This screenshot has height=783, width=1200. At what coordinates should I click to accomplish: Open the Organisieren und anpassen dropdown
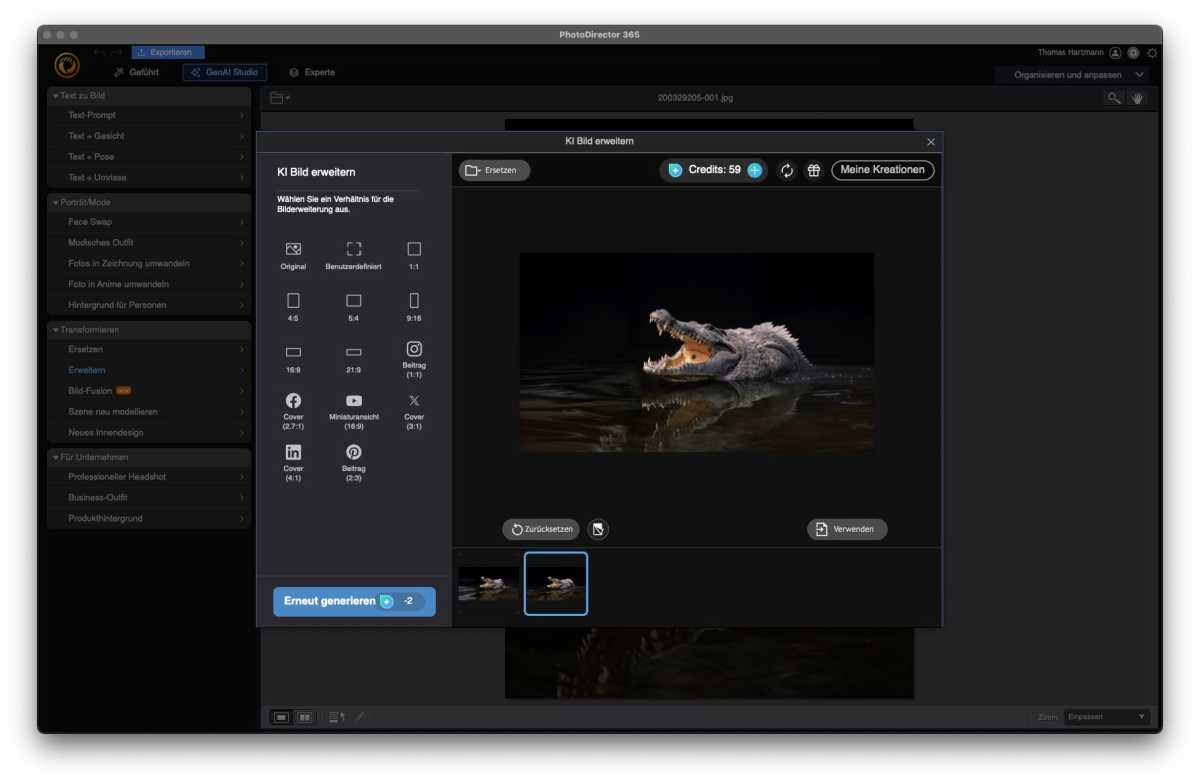point(1072,75)
